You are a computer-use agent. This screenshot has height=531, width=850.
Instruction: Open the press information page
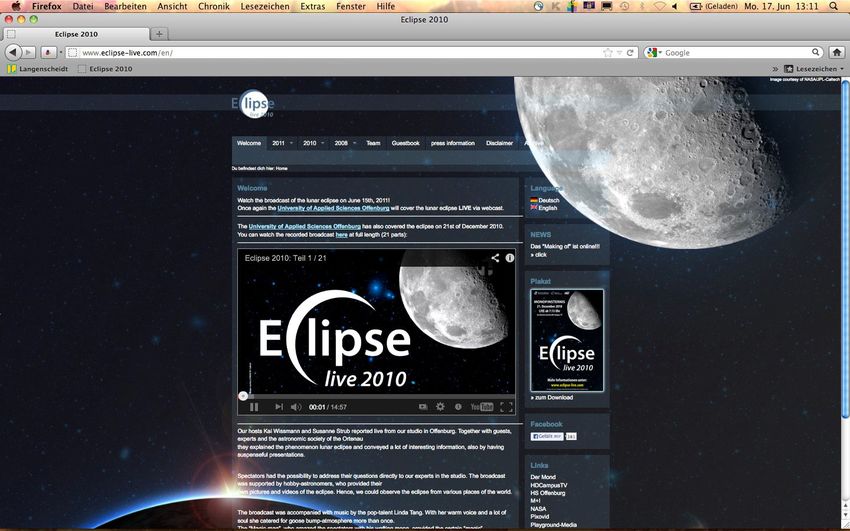[x=453, y=143]
